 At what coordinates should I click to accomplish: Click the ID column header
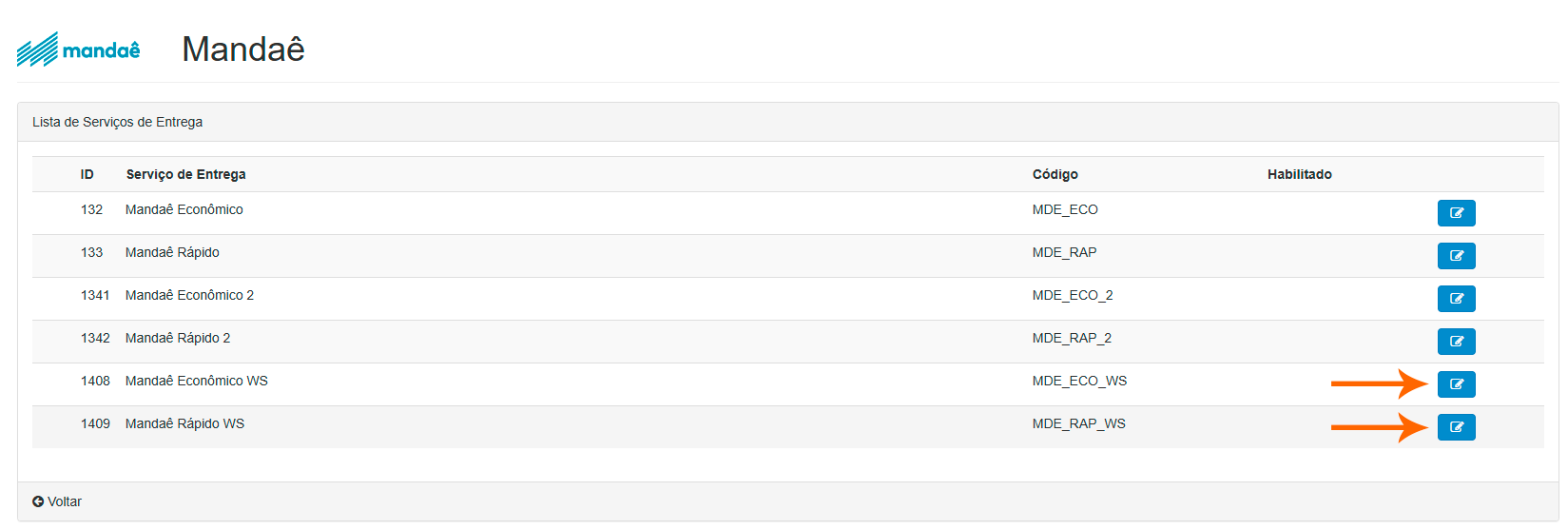tap(87, 174)
